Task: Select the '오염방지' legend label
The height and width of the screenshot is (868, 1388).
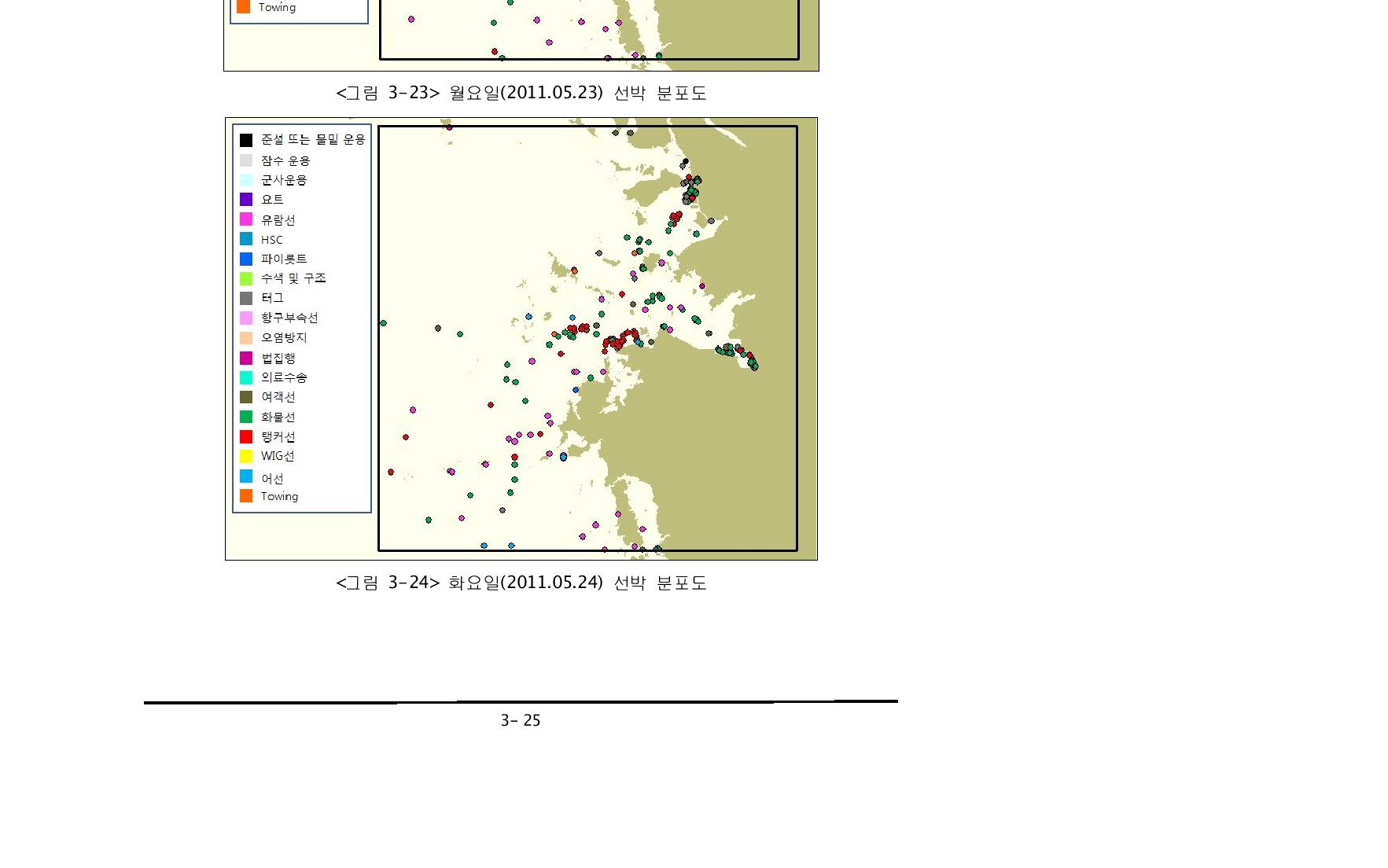Action: 284,337
